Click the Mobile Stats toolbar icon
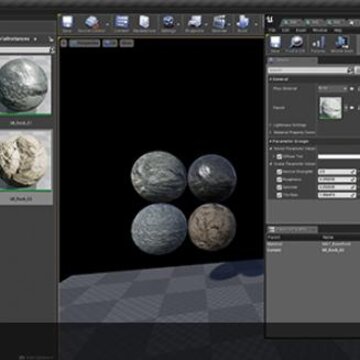 (342, 42)
